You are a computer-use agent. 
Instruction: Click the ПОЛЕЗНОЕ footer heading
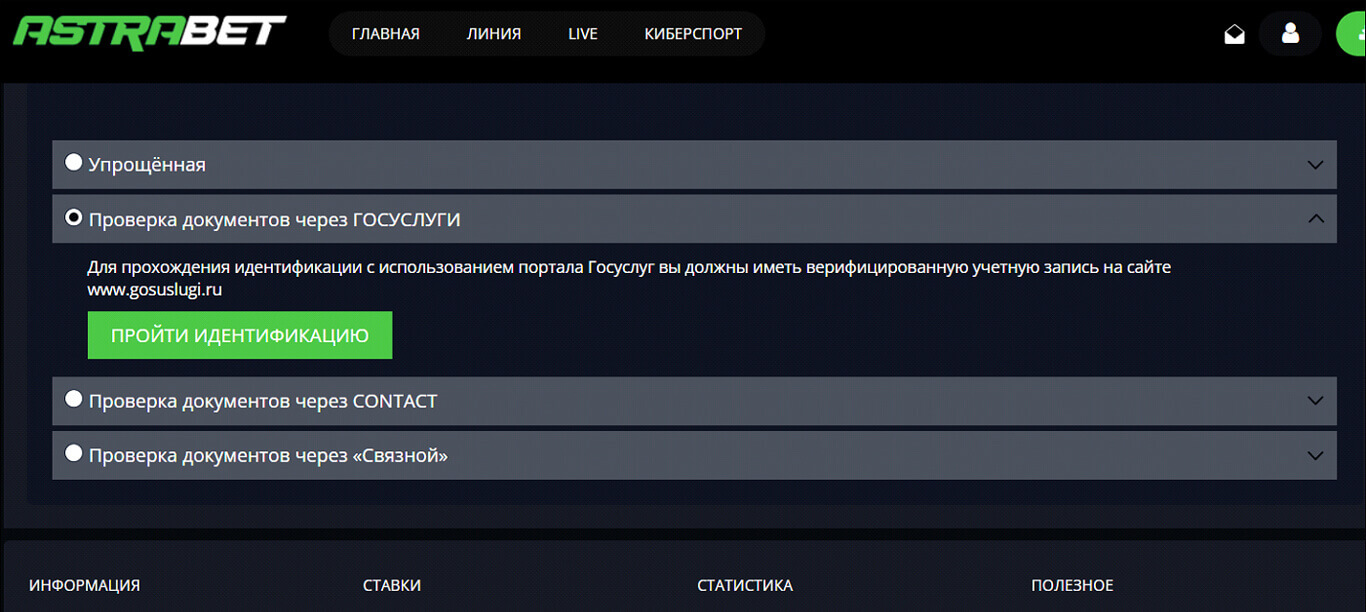coord(1072,585)
